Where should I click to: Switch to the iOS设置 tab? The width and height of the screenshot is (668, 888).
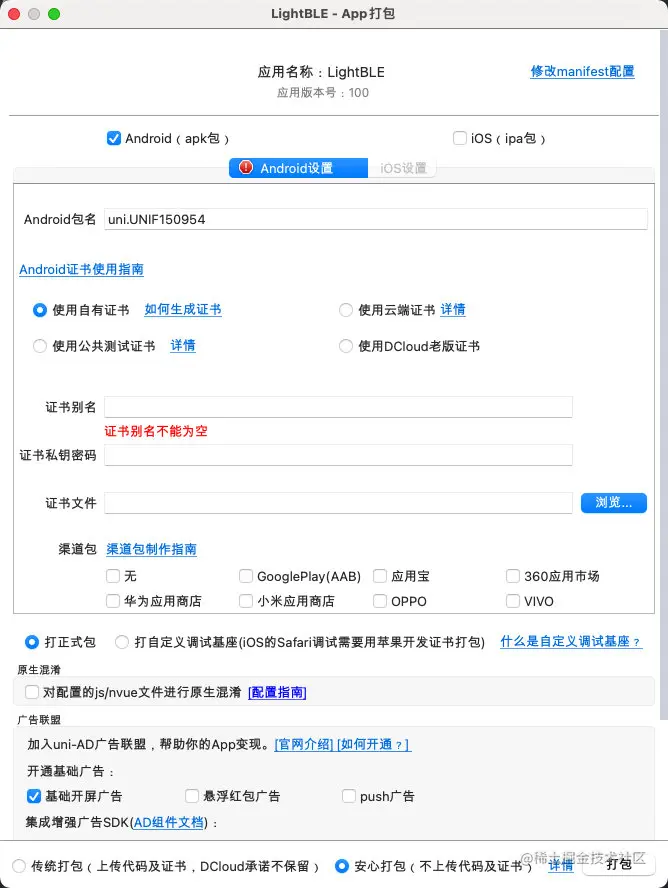(402, 168)
